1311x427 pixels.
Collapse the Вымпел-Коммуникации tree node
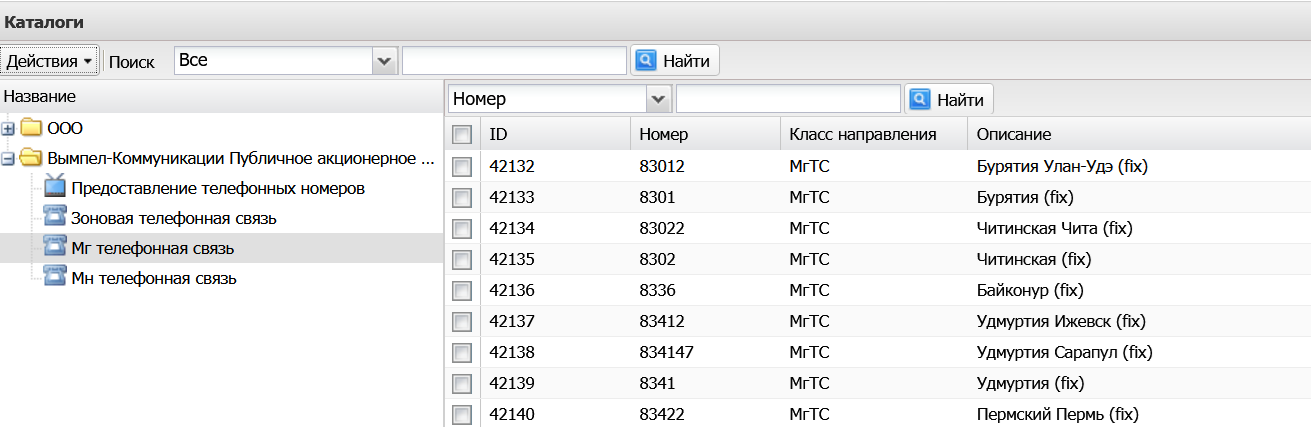[9, 158]
